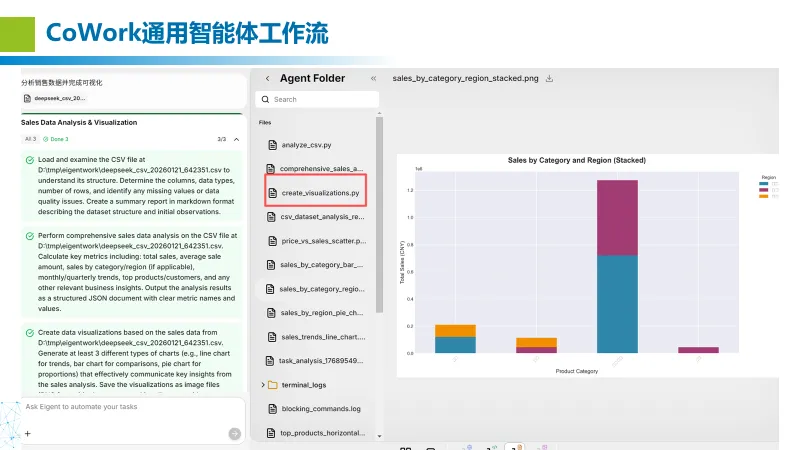Screen dimensions: 800x450
Task: Click the file icon beside blocking_commands.log
Action: [x=272, y=409]
